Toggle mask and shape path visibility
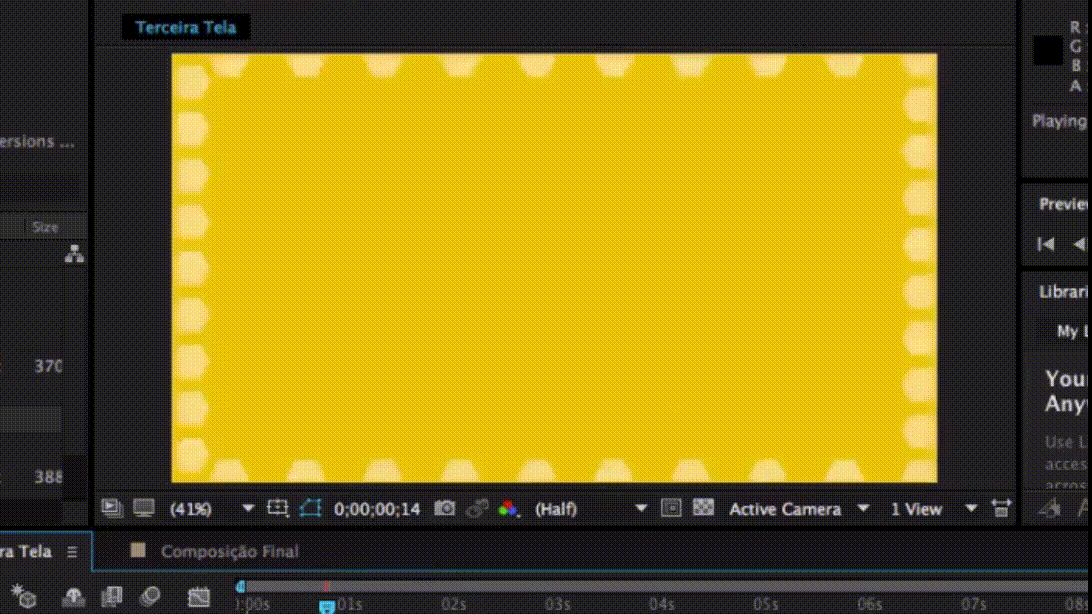Image resolution: width=1092 pixels, height=614 pixels. 310,509
